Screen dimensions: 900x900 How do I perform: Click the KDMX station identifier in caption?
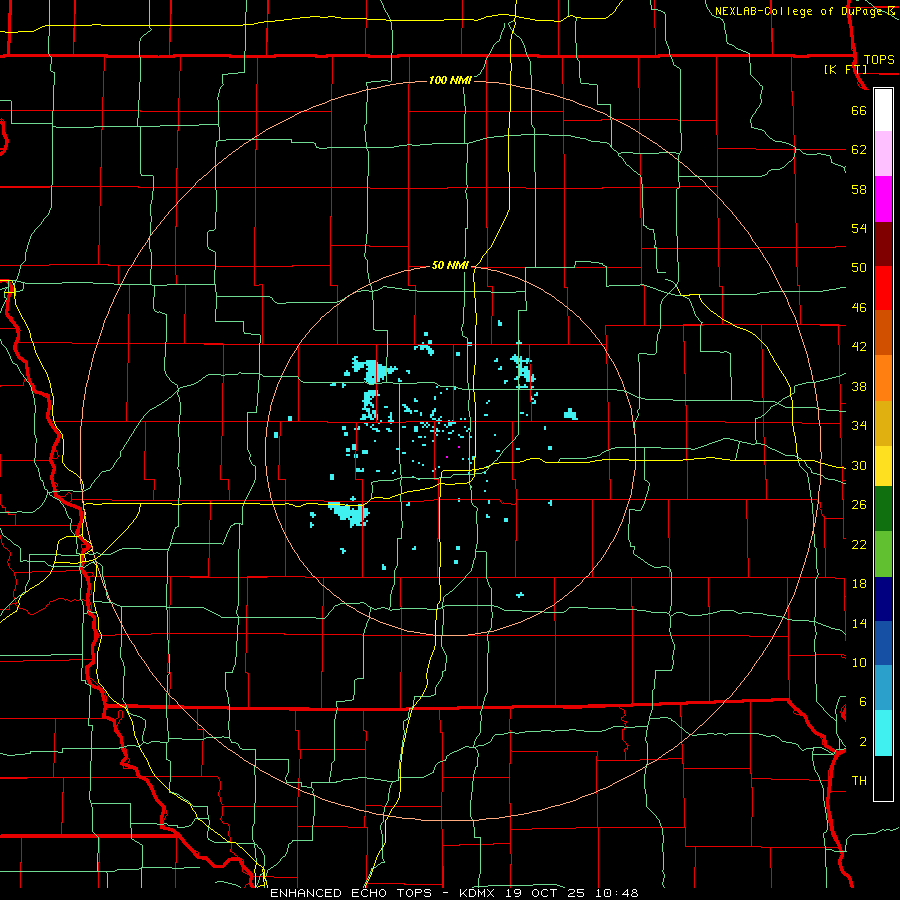[x=476, y=893]
